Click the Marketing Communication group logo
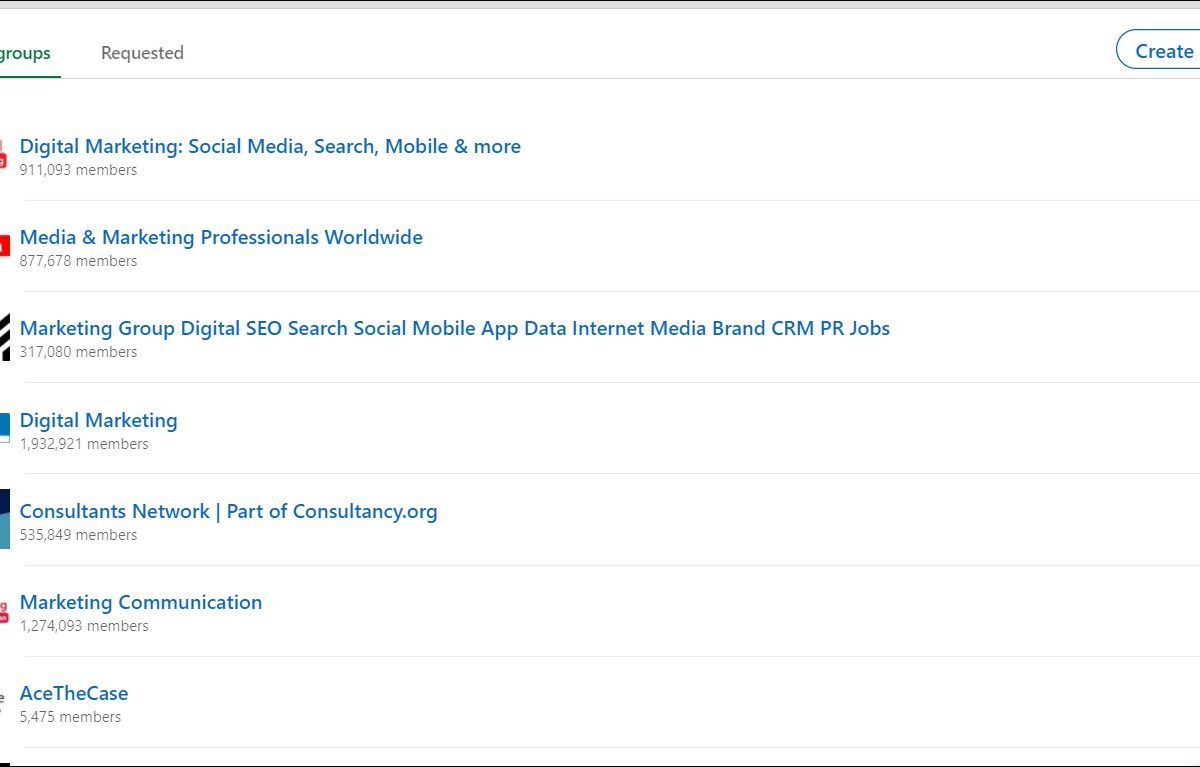 [4, 611]
